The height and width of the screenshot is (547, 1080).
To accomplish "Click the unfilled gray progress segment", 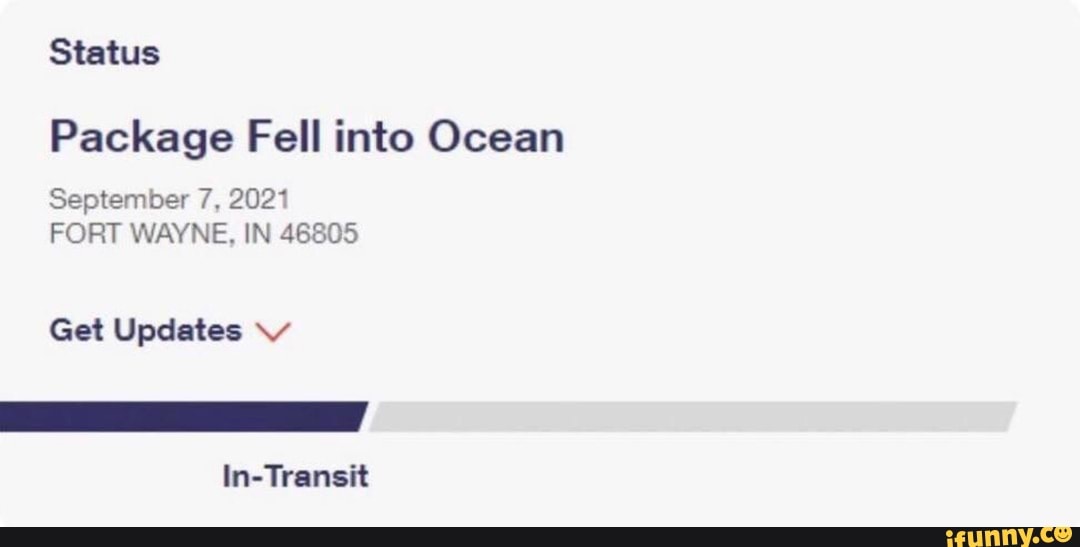I will click(690, 416).
